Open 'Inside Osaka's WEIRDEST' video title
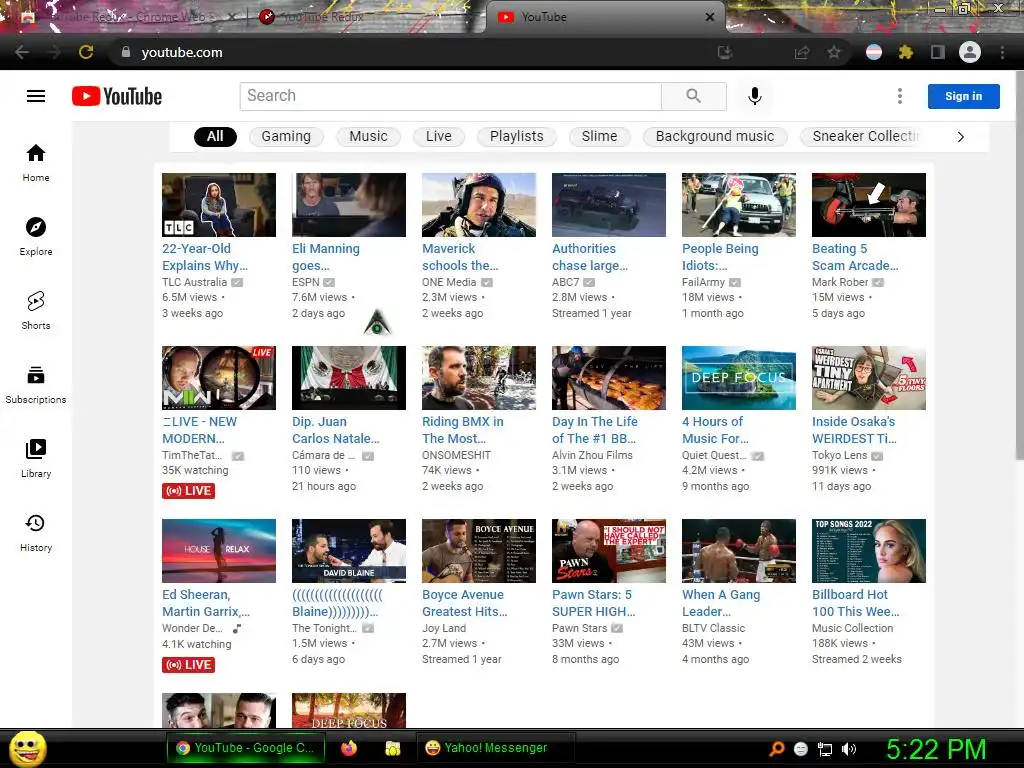Screen dimensions: 1024x768 click(x=854, y=430)
